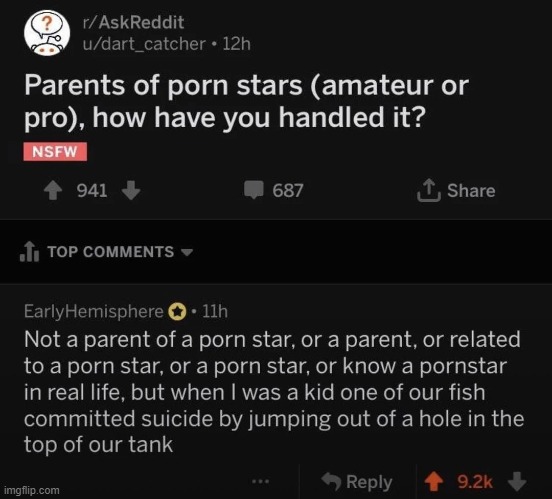The image size is (552, 499).
Task: Downvote the AskReddit post
Action: pyautogui.click(x=131, y=191)
